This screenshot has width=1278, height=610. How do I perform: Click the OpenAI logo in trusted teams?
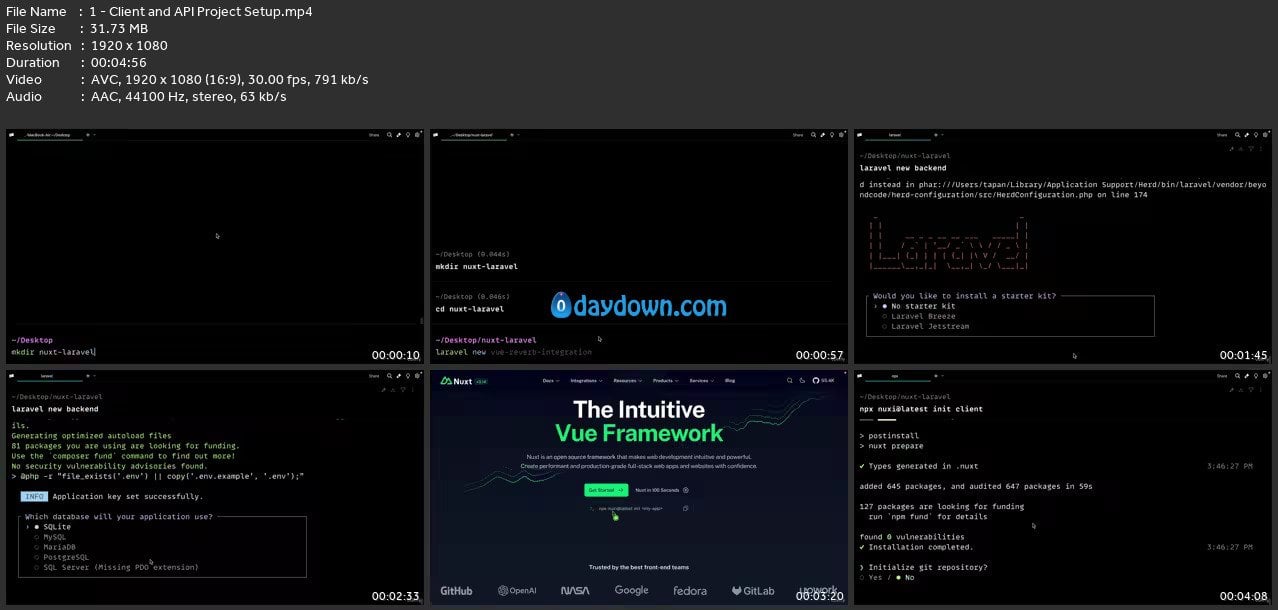coord(517,591)
